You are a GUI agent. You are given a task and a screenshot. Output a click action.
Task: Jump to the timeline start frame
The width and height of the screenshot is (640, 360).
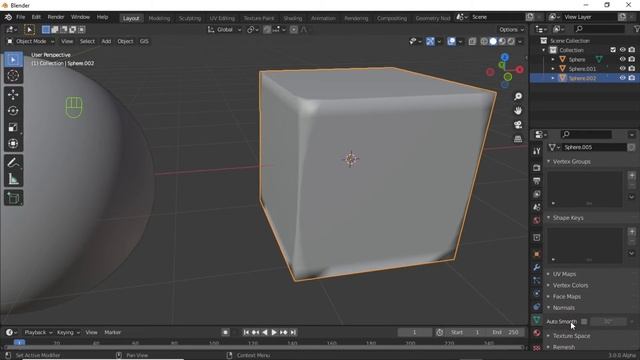(x=246, y=333)
